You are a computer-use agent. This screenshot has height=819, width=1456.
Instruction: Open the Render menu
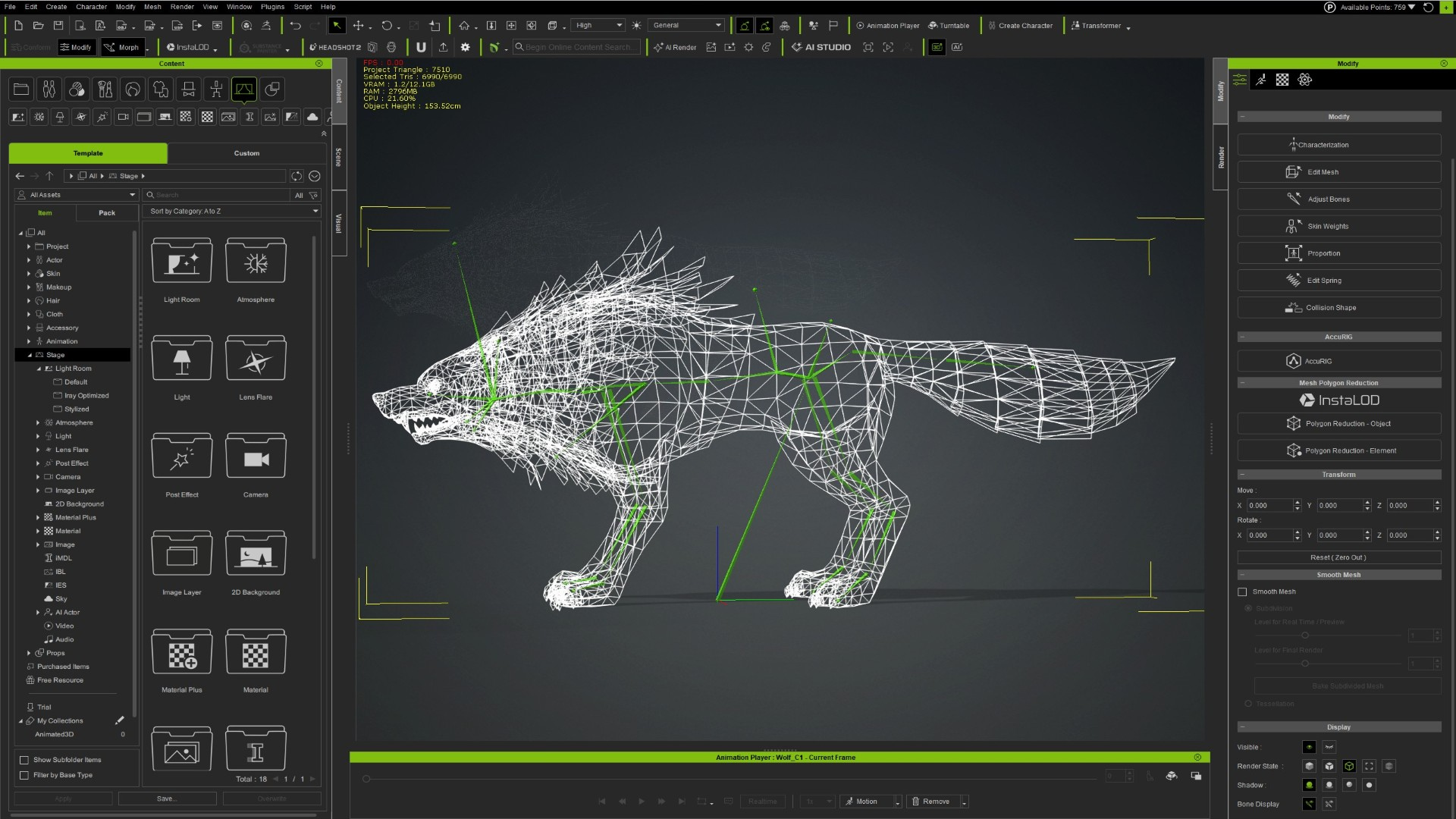[x=182, y=7]
